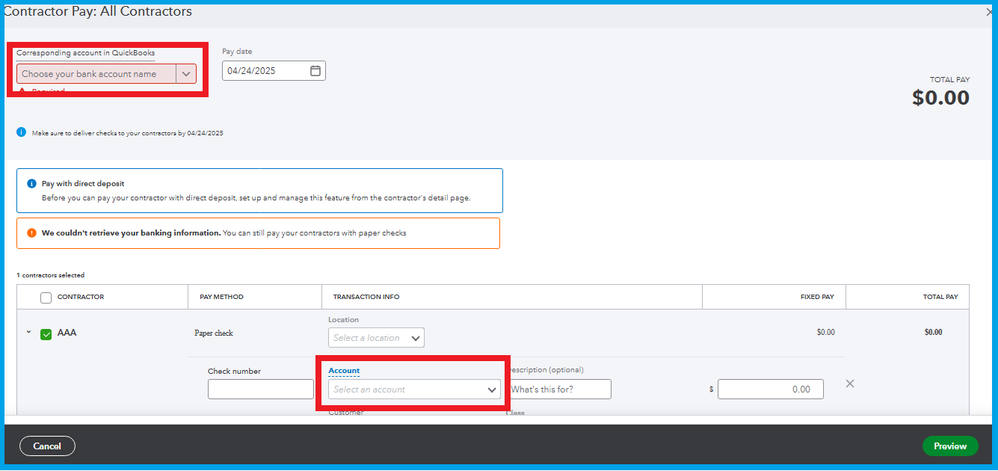
Task: Collapse the AAA contractor row
Action: 29,332
